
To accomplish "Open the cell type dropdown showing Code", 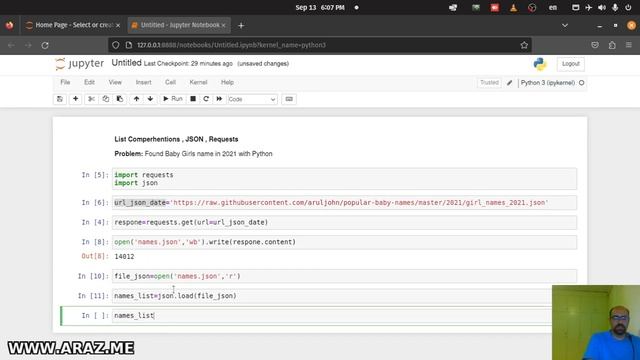I will click(252, 99).
